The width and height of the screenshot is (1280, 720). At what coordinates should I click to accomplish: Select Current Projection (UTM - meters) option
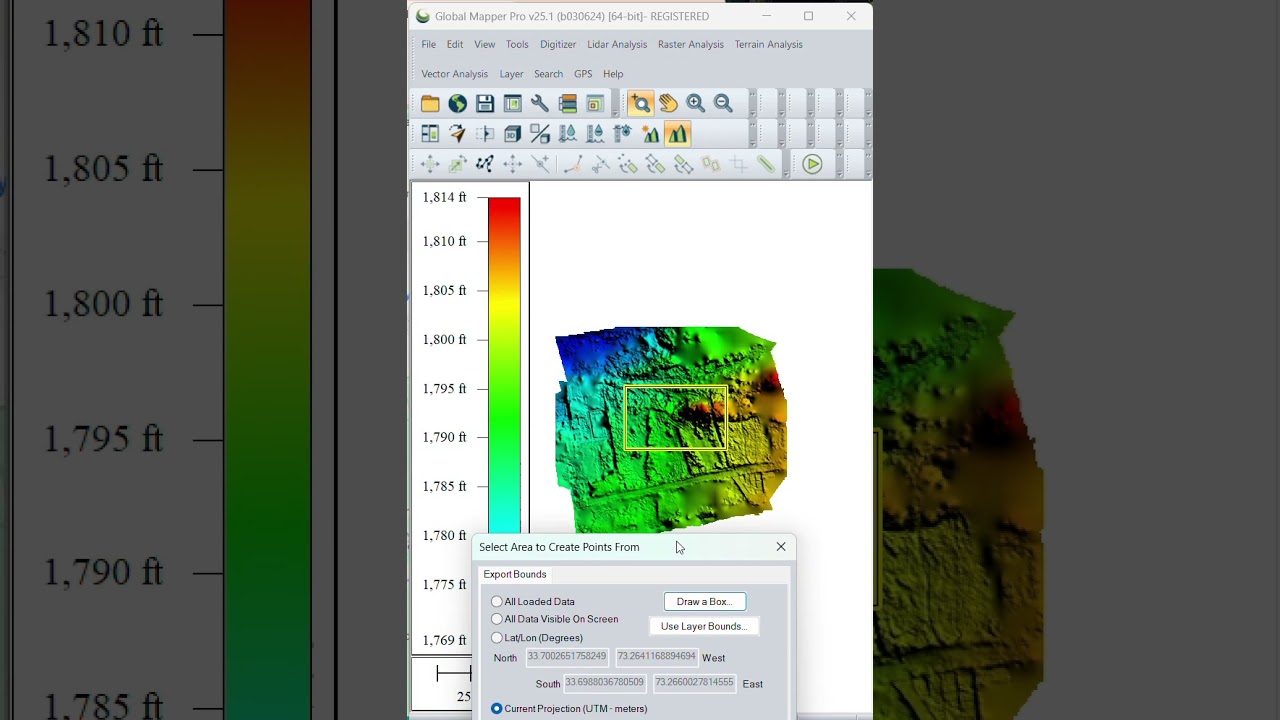click(497, 709)
